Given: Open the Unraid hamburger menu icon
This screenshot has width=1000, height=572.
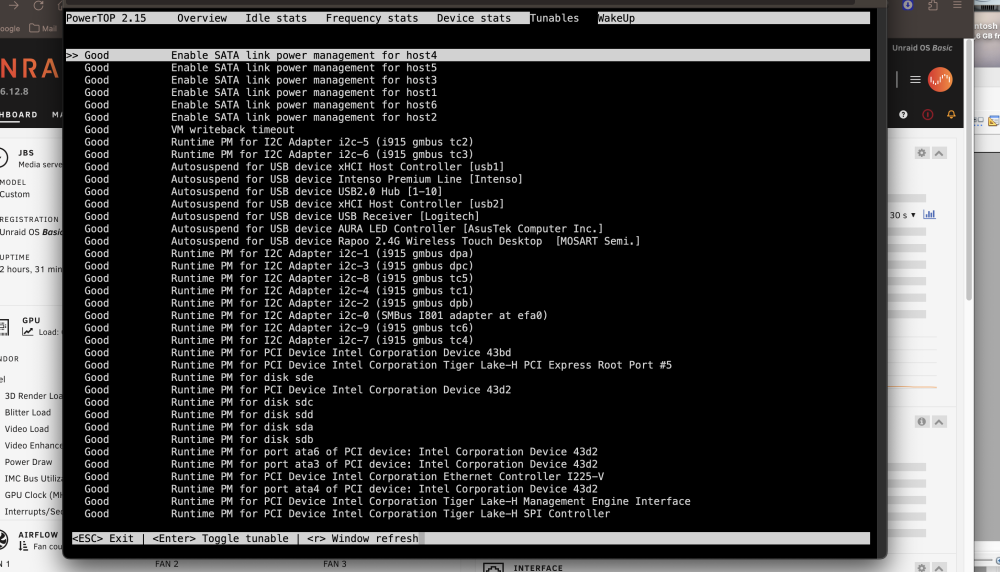Looking at the screenshot, I should [x=915, y=80].
